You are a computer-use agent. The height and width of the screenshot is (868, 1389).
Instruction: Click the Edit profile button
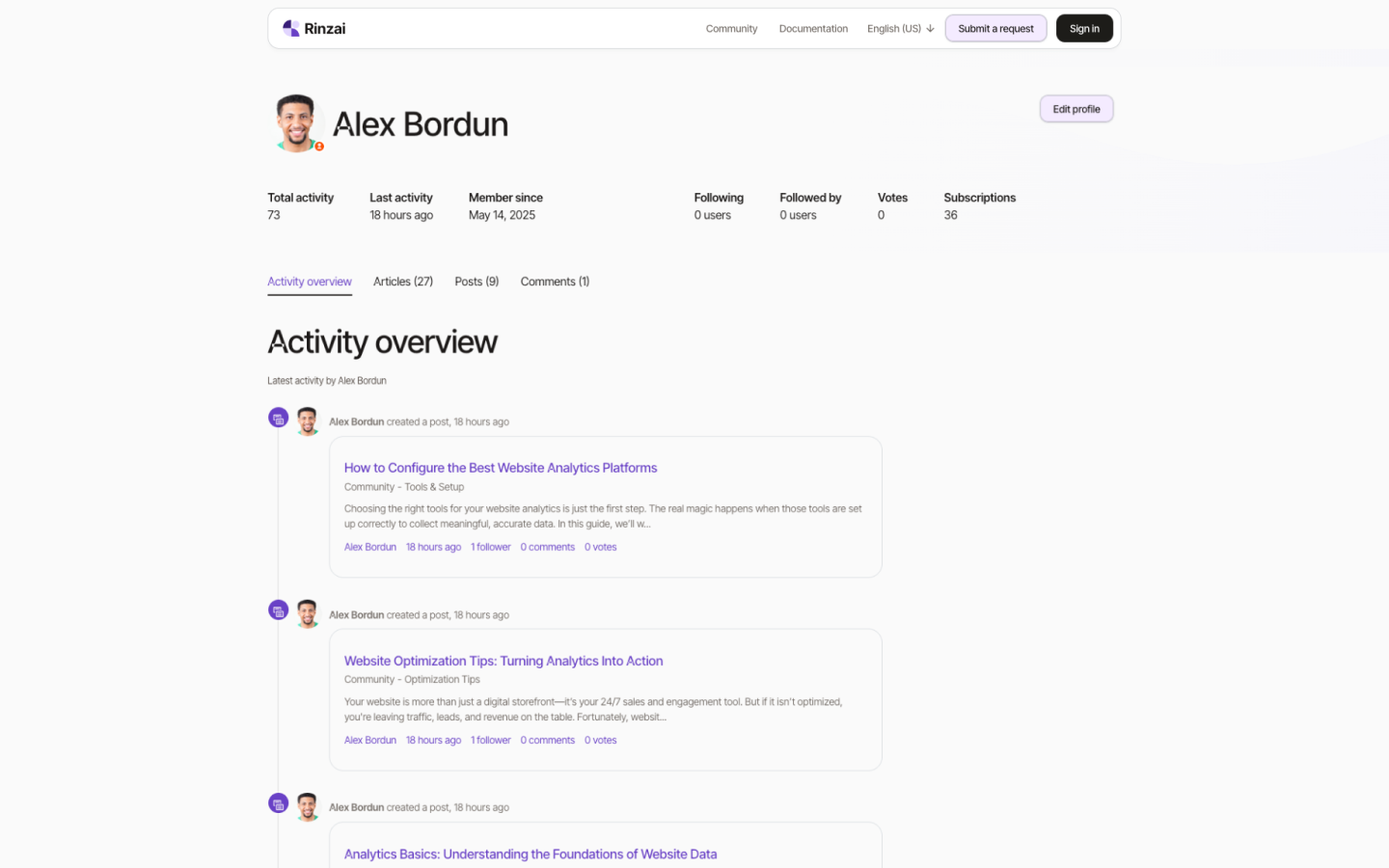pyautogui.click(x=1076, y=109)
